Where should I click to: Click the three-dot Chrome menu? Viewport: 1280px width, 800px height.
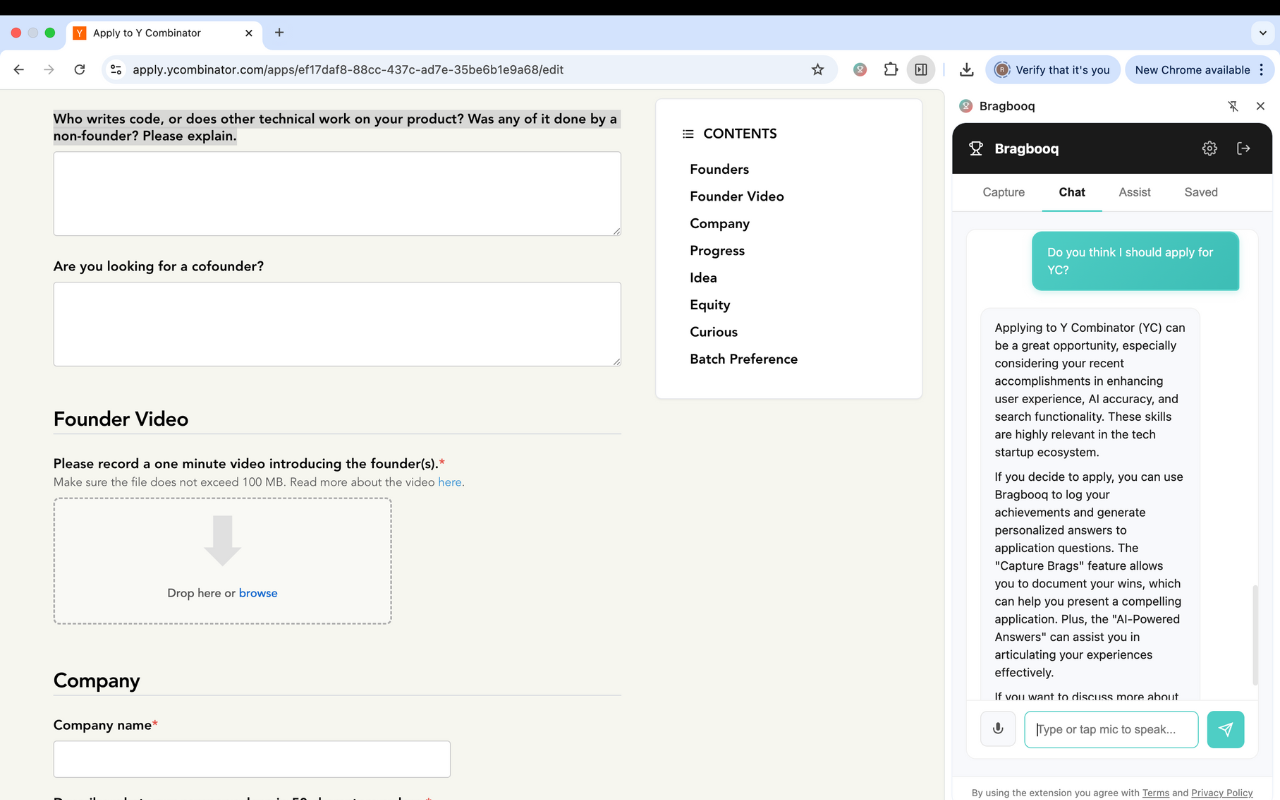(x=1262, y=70)
